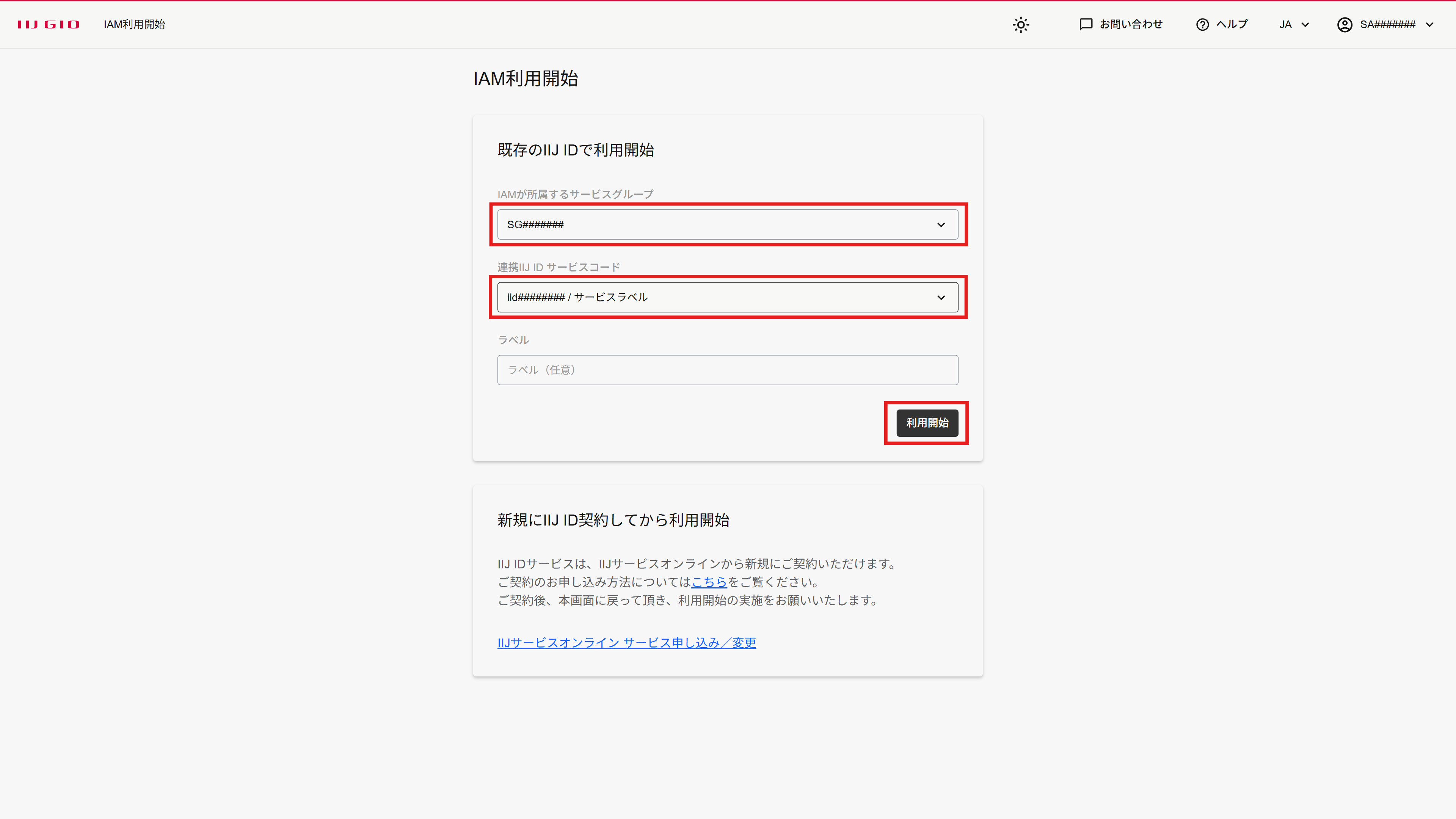Click the chat bubble icon for お問い合わせ

[x=1086, y=24]
